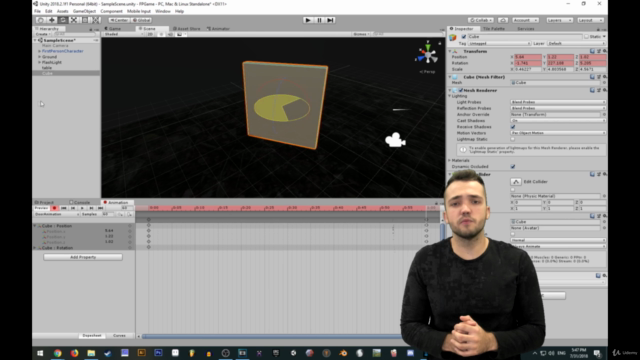Open the Layers dropdown in toolbar
This screenshot has width=640, height=360.
(559, 20)
